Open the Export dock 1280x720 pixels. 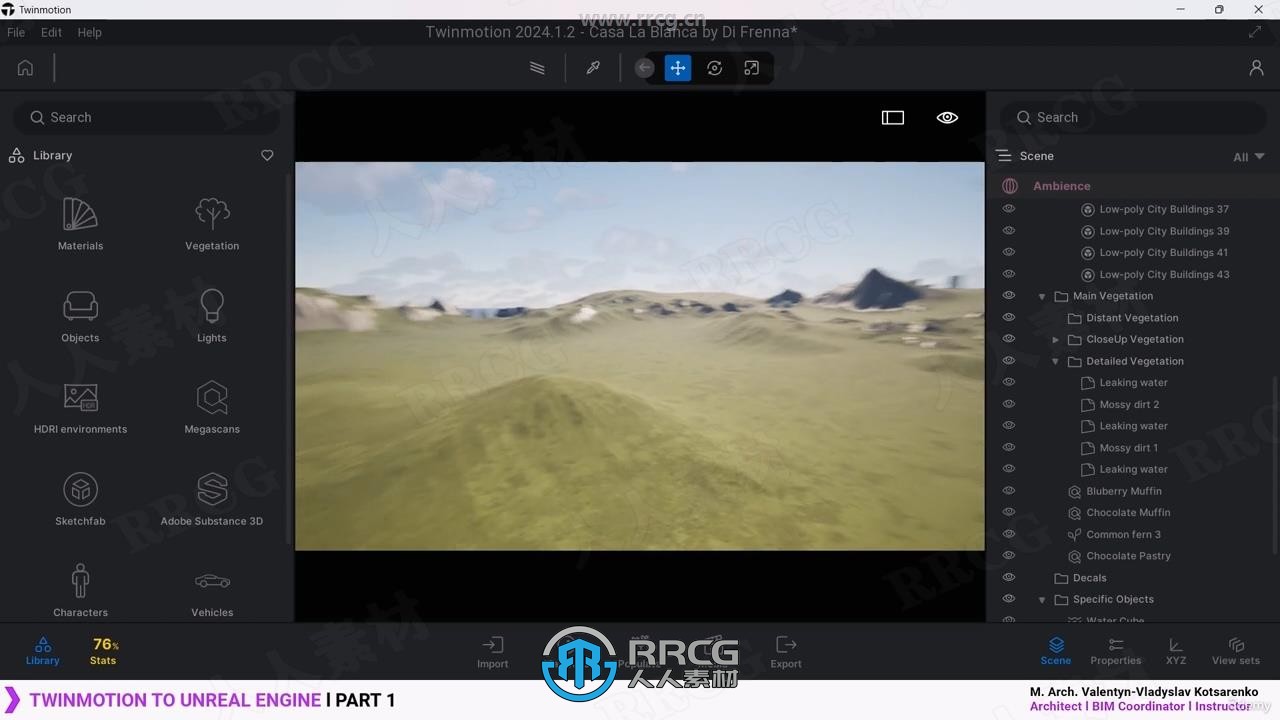(786, 652)
